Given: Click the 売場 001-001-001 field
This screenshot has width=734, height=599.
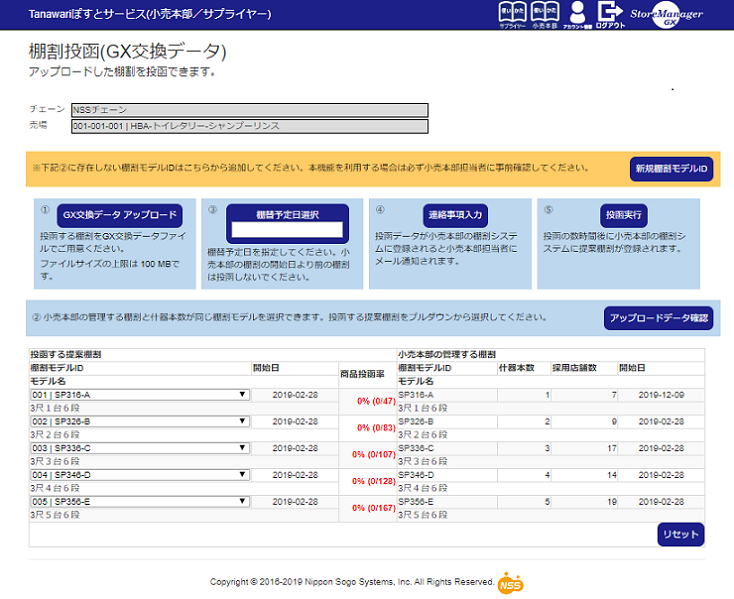Looking at the screenshot, I should point(249,126).
